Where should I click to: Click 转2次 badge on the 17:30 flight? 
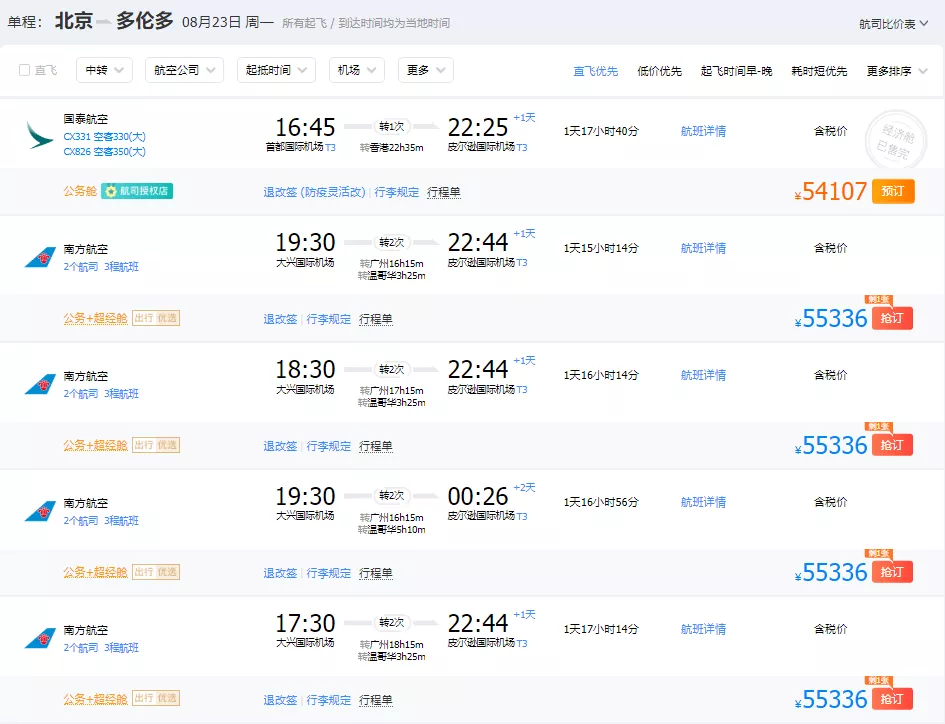click(392, 623)
